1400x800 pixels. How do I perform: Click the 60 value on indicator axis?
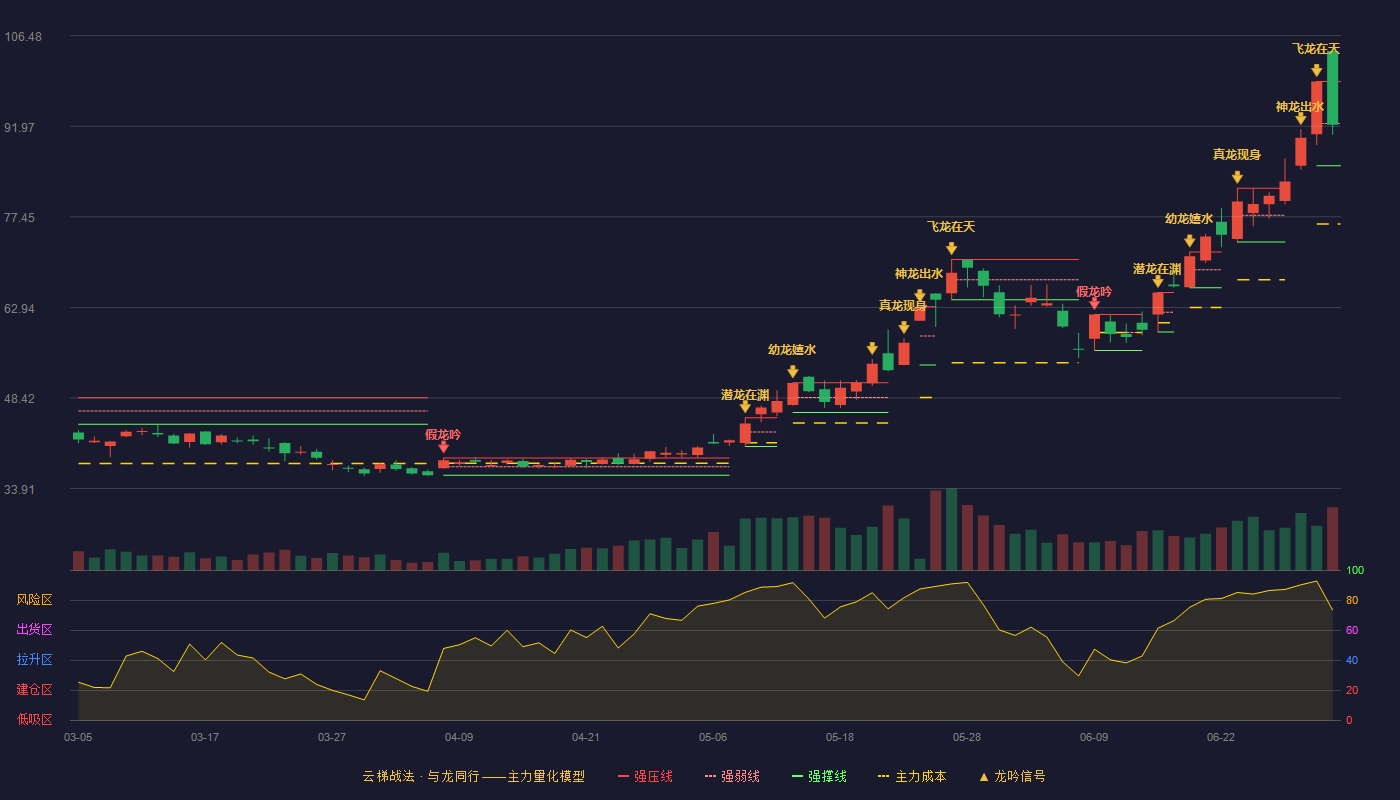tap(1352, 630)
